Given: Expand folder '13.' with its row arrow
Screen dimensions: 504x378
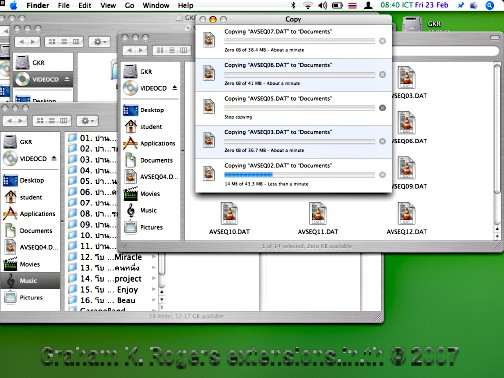Looking at the screenshot, I should tap(154, 268).
